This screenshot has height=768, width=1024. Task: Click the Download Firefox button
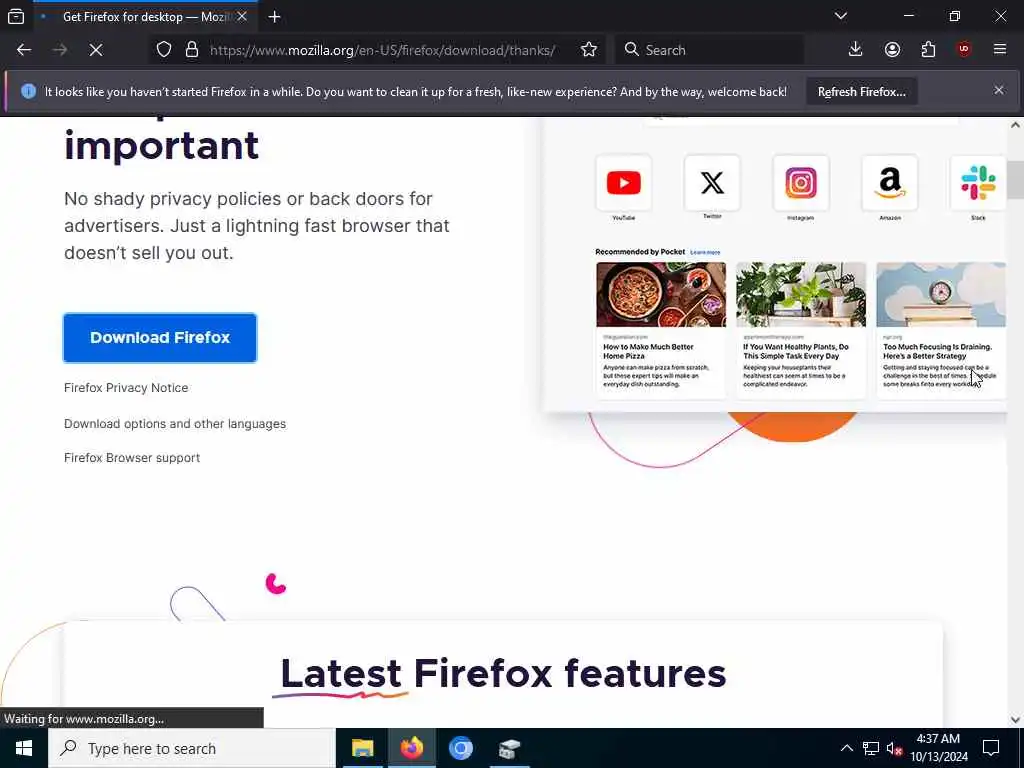(x=160, y=338)
